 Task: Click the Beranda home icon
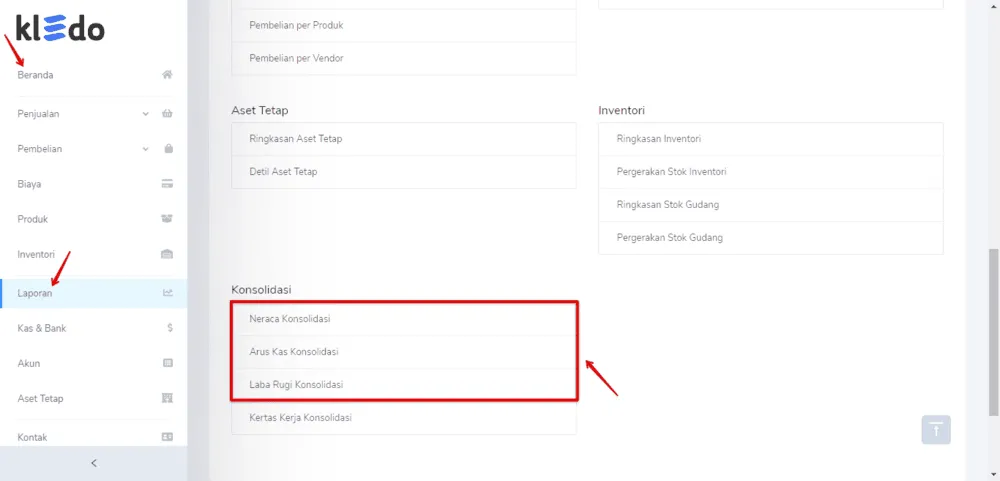tap(167, 75)
